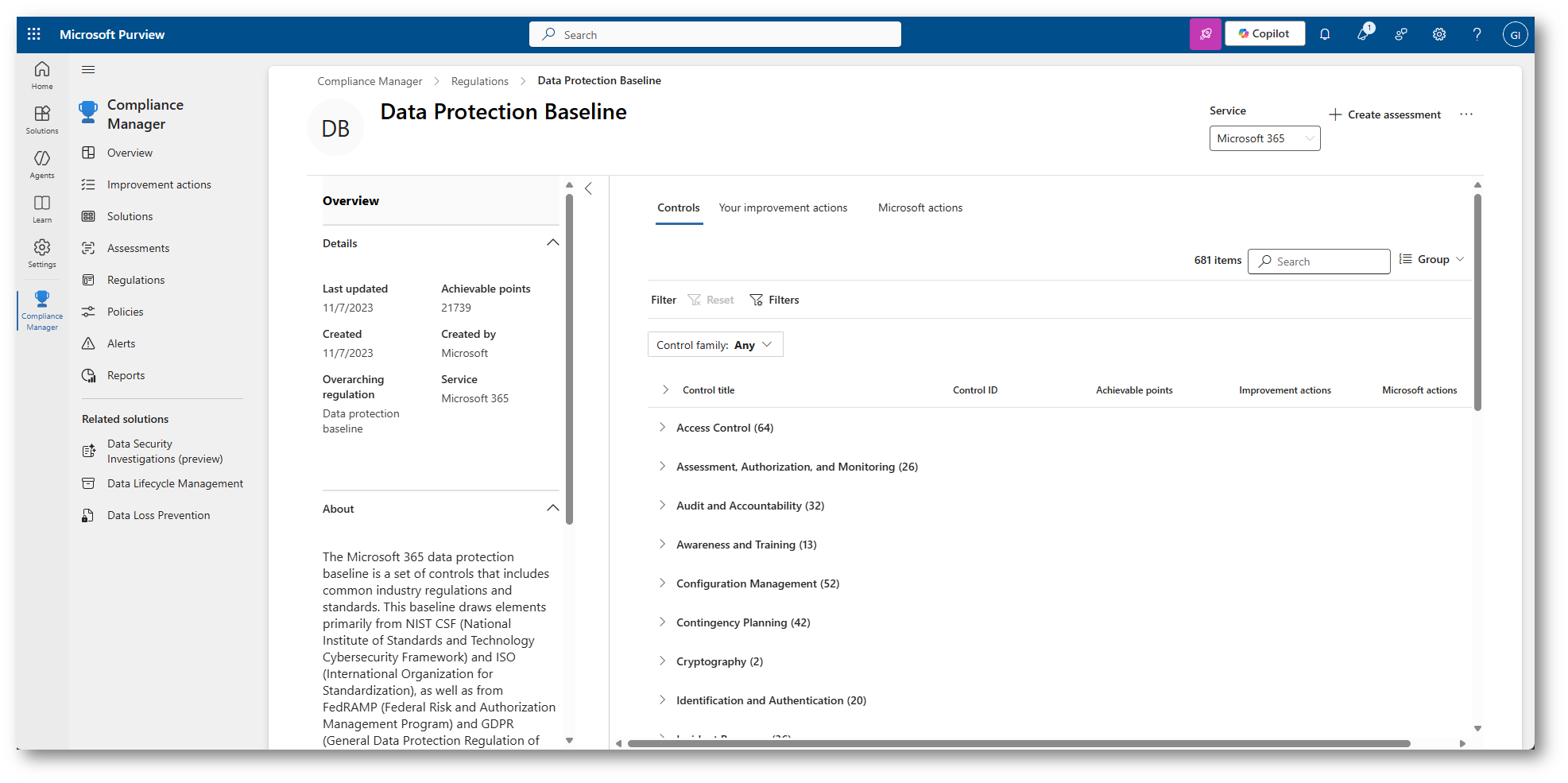Image resolution: width=1568 pixels, height=783 pixels.
Task: Open the Agents icon in left rail
Action: point(42,164)
